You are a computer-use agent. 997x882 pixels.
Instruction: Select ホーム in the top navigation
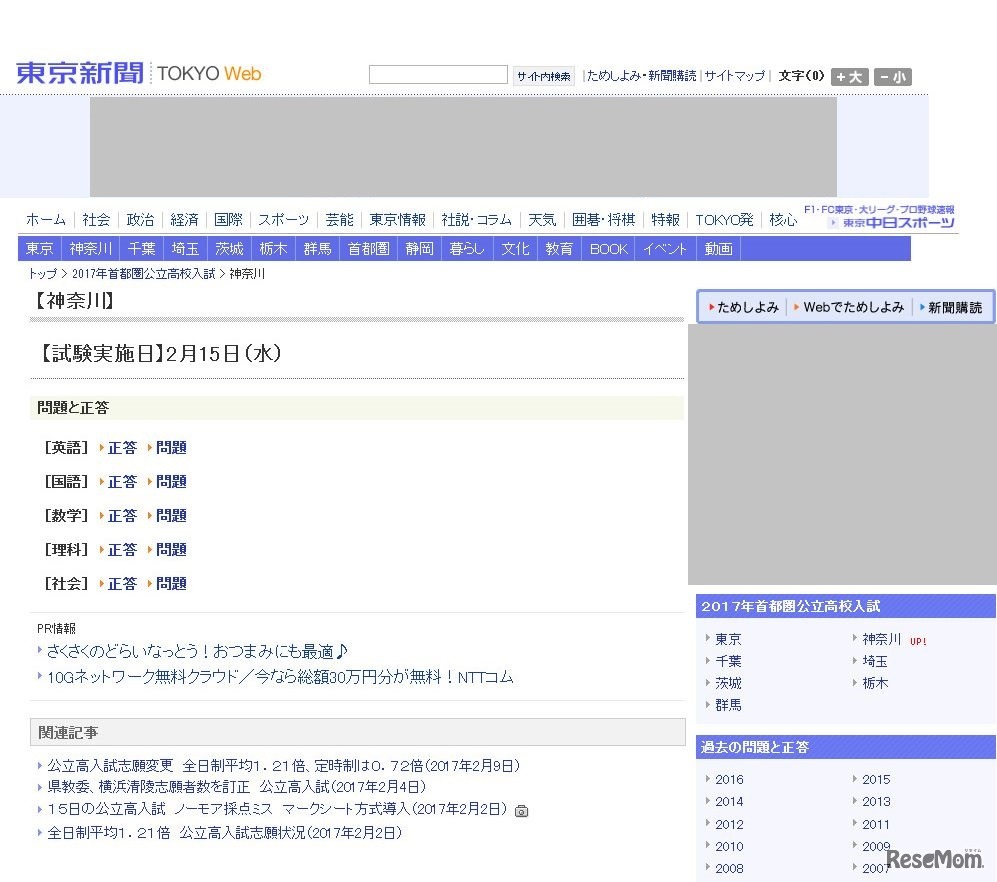45,220
